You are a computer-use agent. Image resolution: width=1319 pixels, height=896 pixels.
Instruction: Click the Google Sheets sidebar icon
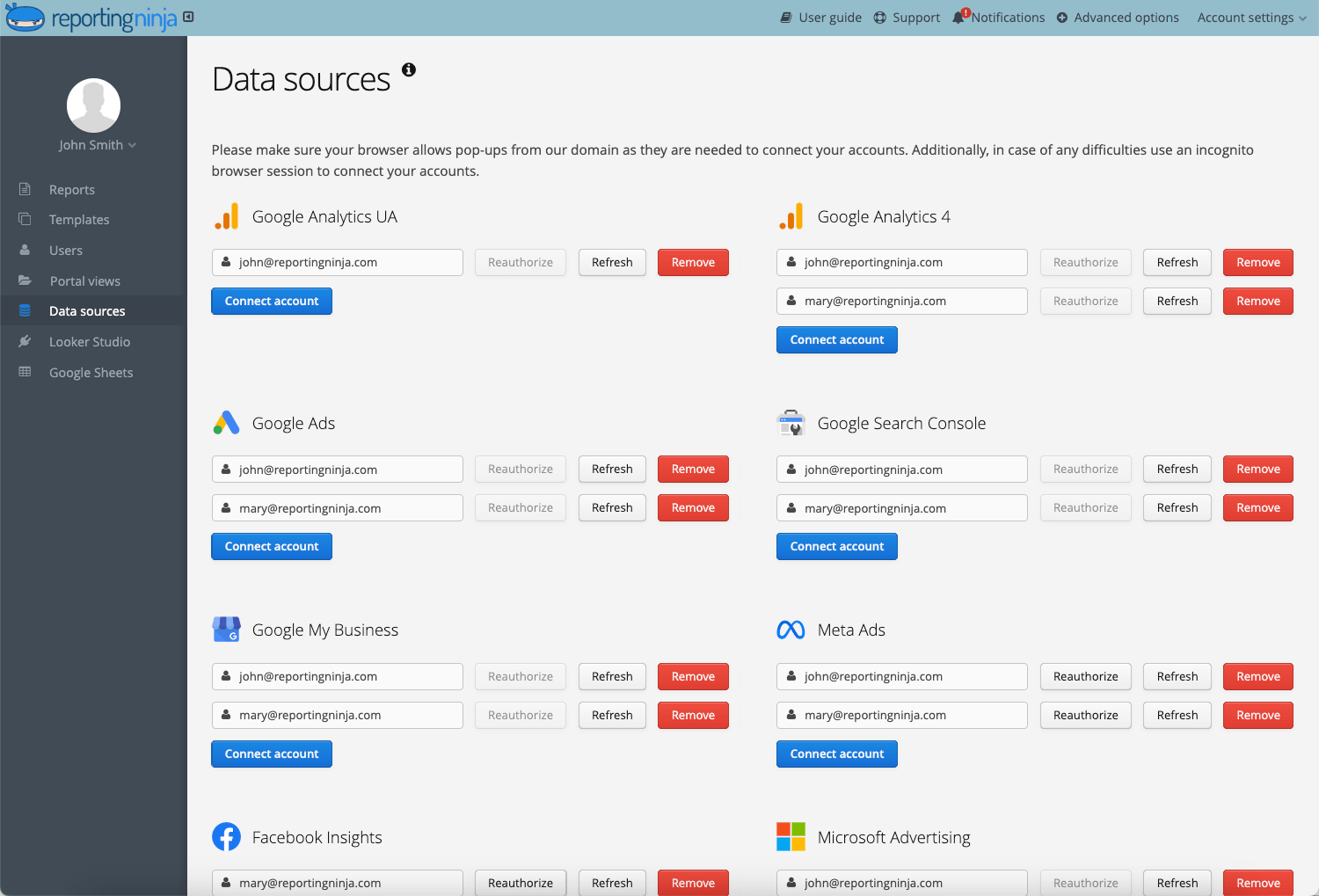24,372
